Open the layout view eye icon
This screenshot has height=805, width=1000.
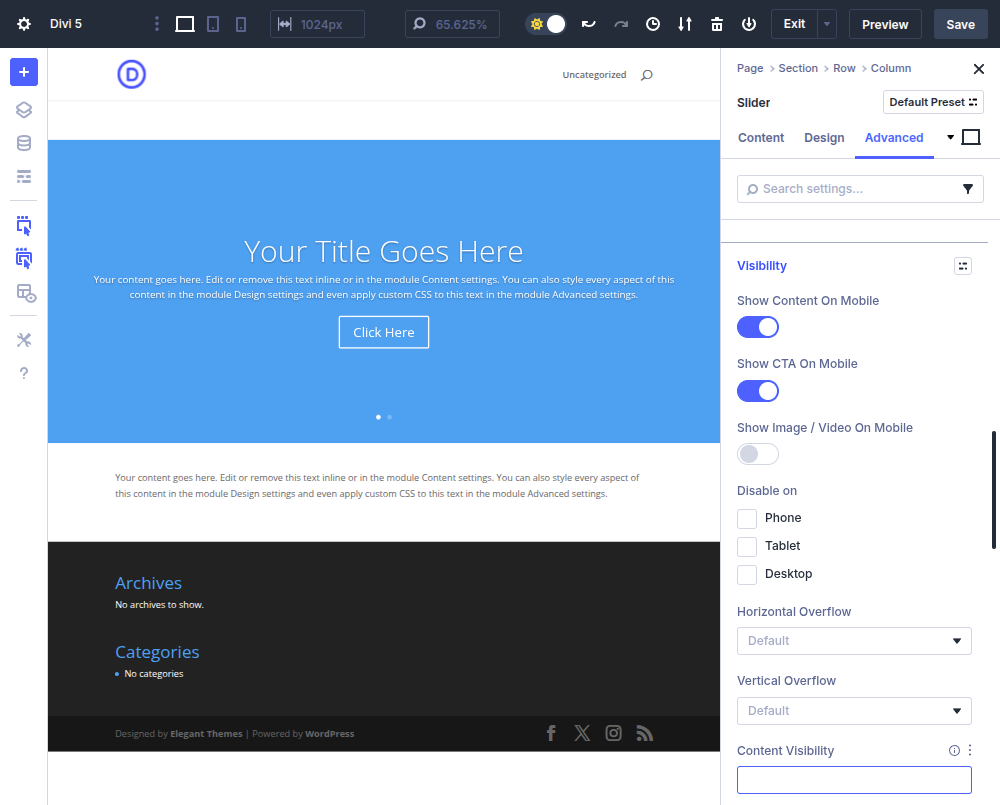pos(26,293)
